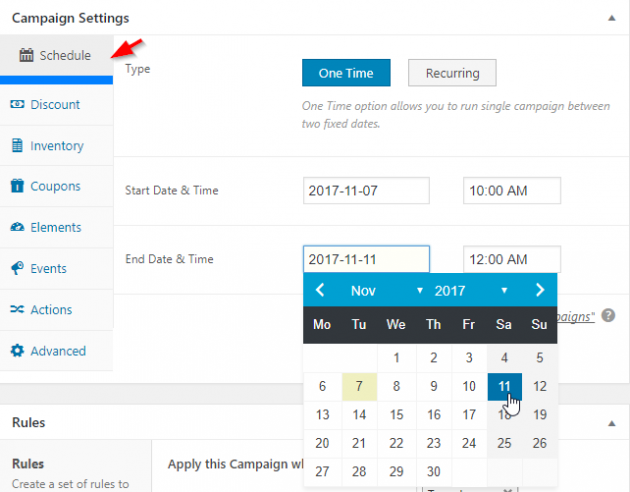
Task: Click the end time field 12:00 AM
Action: tap(511, 259)
